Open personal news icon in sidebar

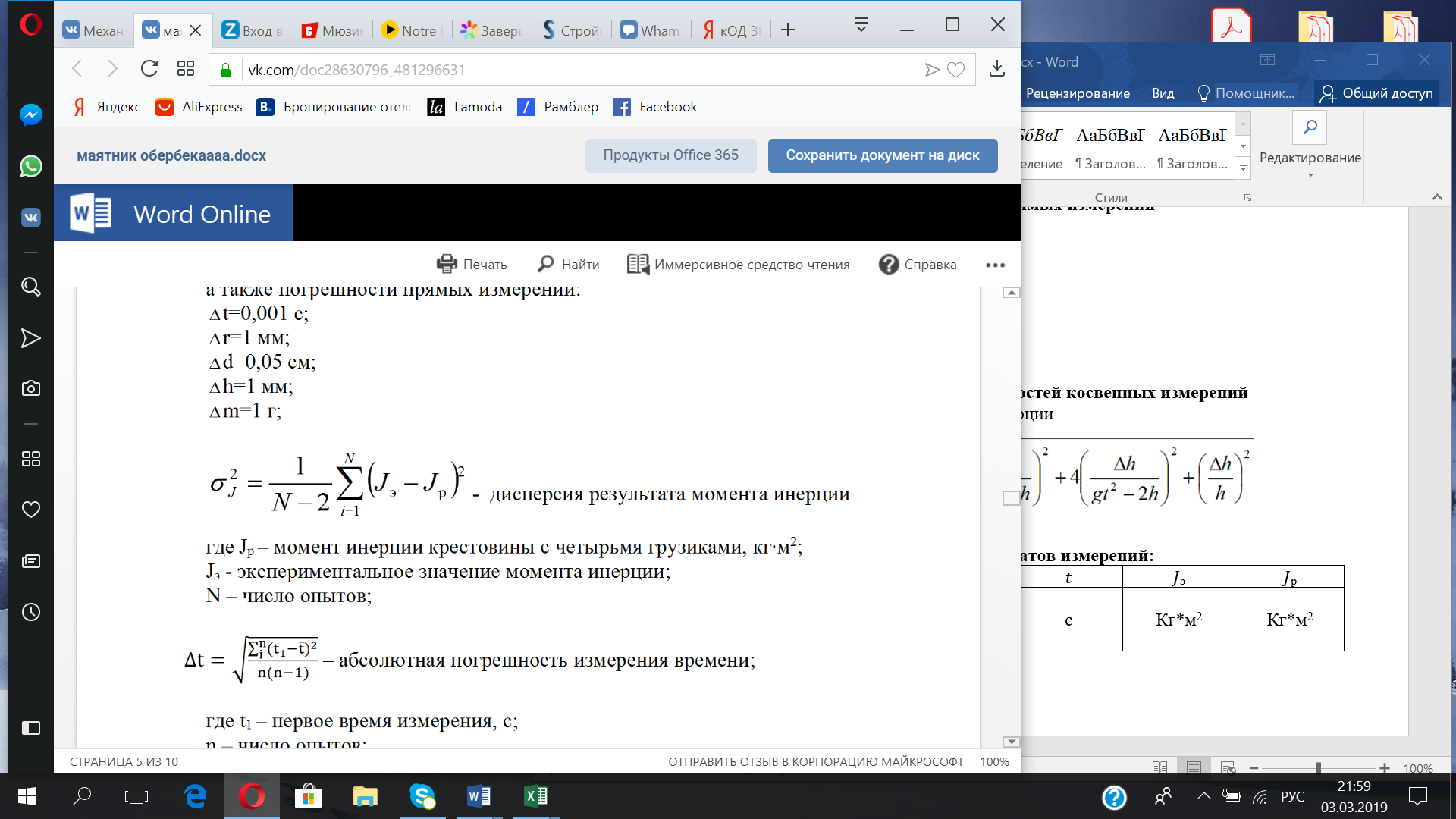pyautogui.click(x=30, y=561)
